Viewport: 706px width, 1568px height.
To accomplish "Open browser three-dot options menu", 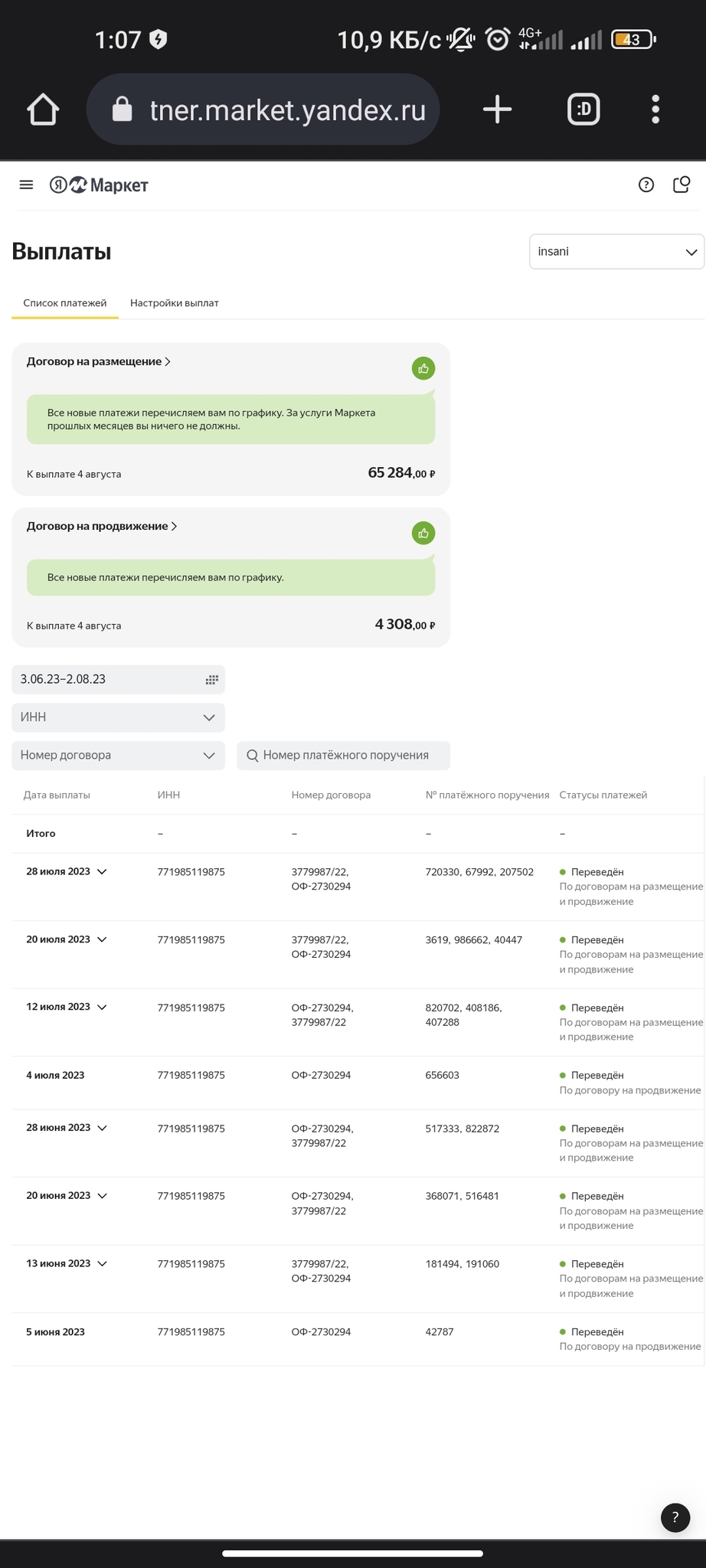I will coord(655,109).
